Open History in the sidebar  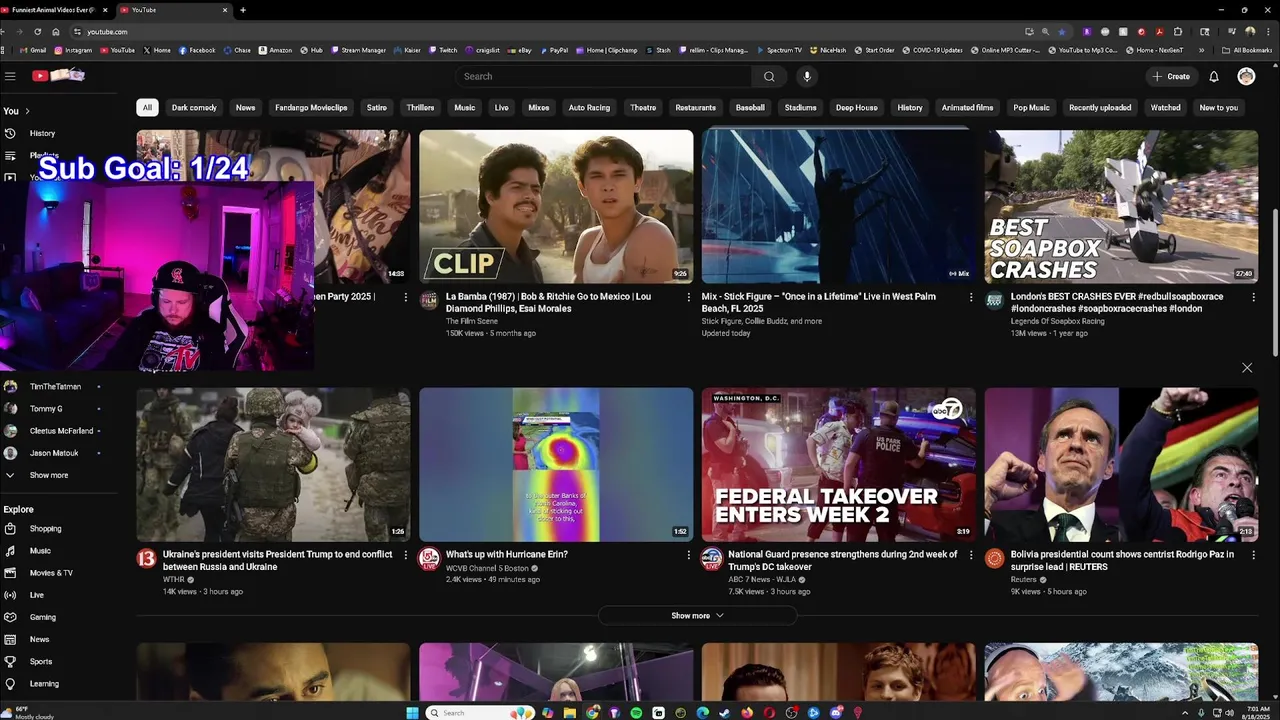(42, 133)
